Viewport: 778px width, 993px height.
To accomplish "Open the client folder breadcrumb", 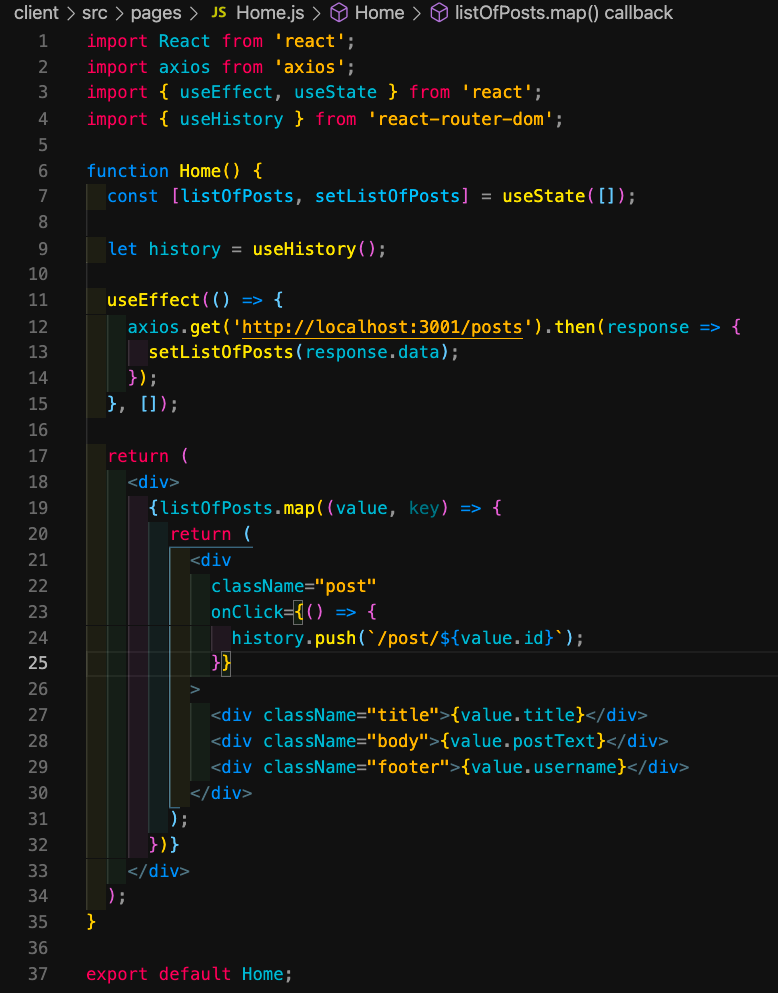I will (36, 13).
